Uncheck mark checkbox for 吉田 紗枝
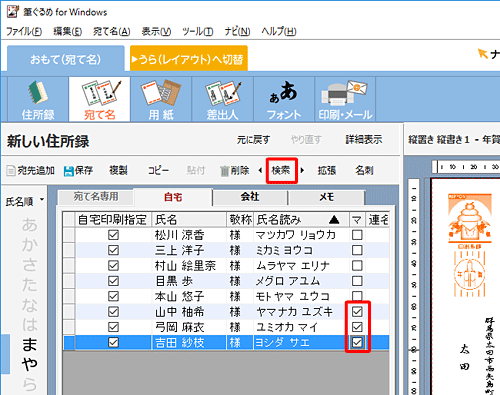Image resolution: width=500 pixels, height=395 pixels. 357,342
